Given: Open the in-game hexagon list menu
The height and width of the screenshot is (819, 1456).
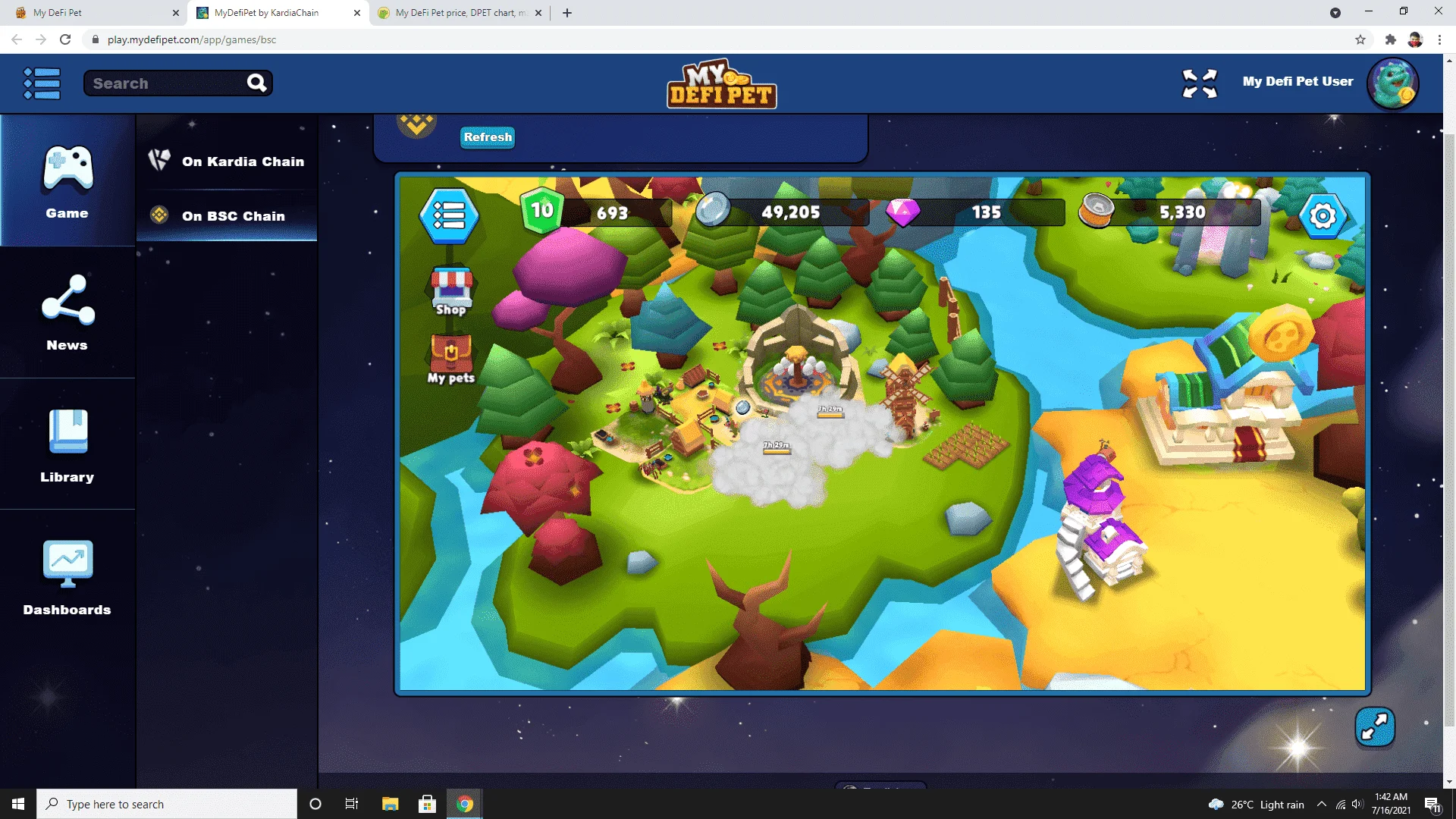Looking at the screenshot, I should [449, 216].
